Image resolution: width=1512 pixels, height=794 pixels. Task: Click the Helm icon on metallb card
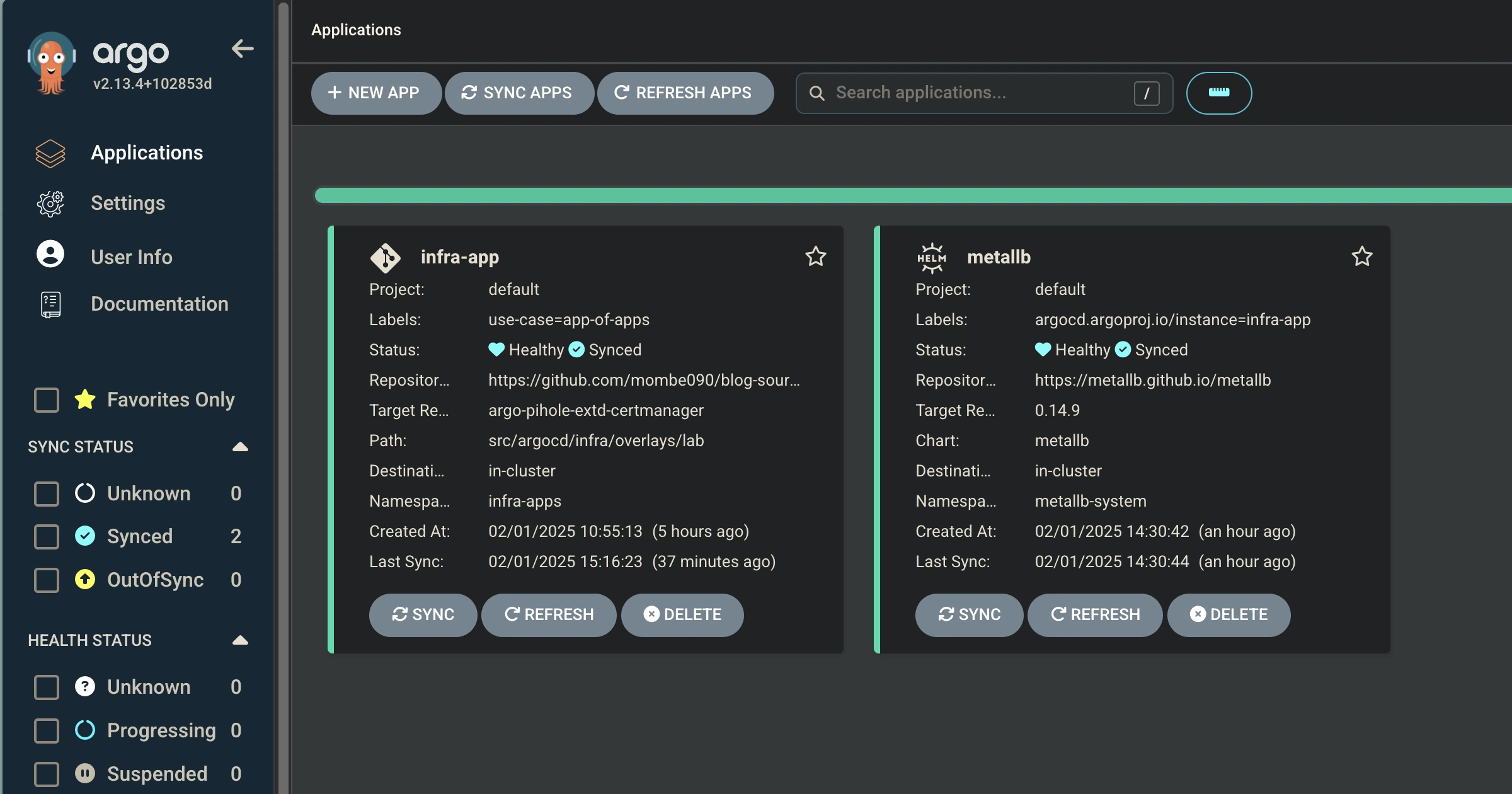pyautogui.click(x=931, y=257)
